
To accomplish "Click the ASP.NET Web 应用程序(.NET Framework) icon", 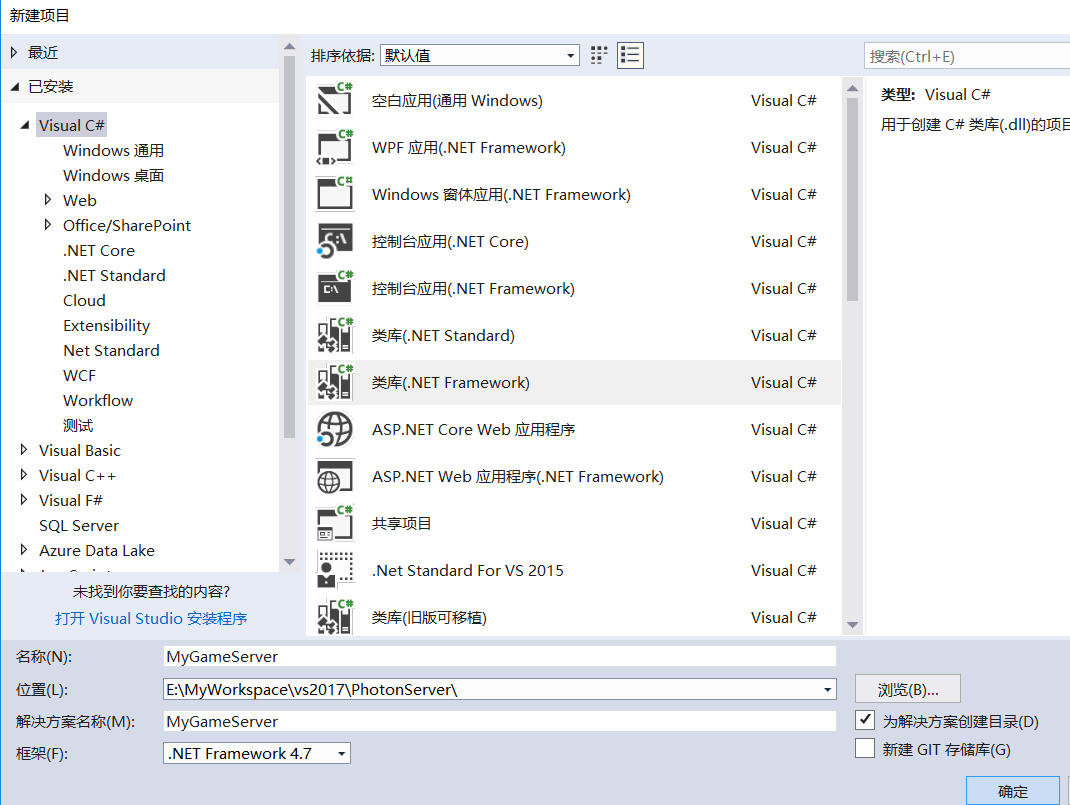I will coord(334,477).
